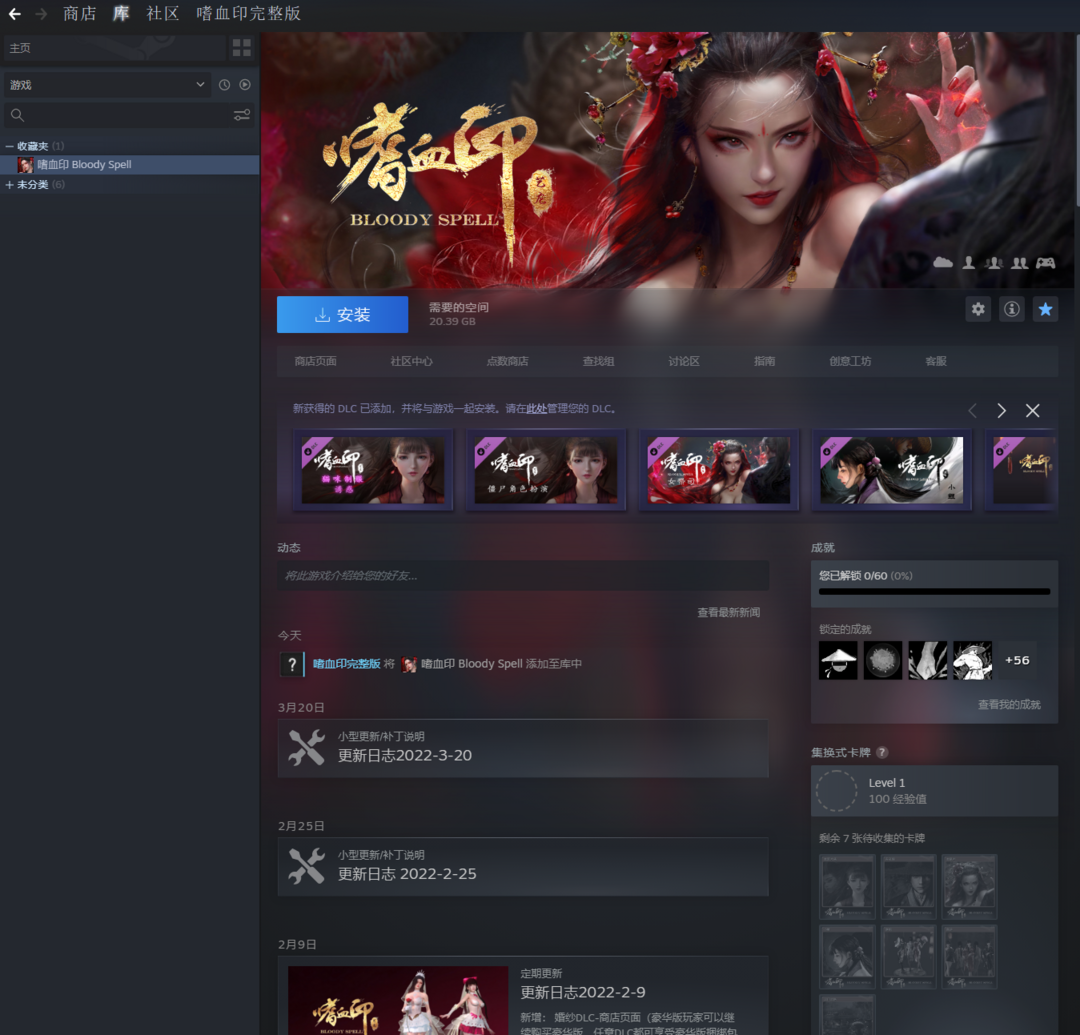Click the 安装 install button
Viewport: 1080px width, 1035px height.
pos(342,315)
